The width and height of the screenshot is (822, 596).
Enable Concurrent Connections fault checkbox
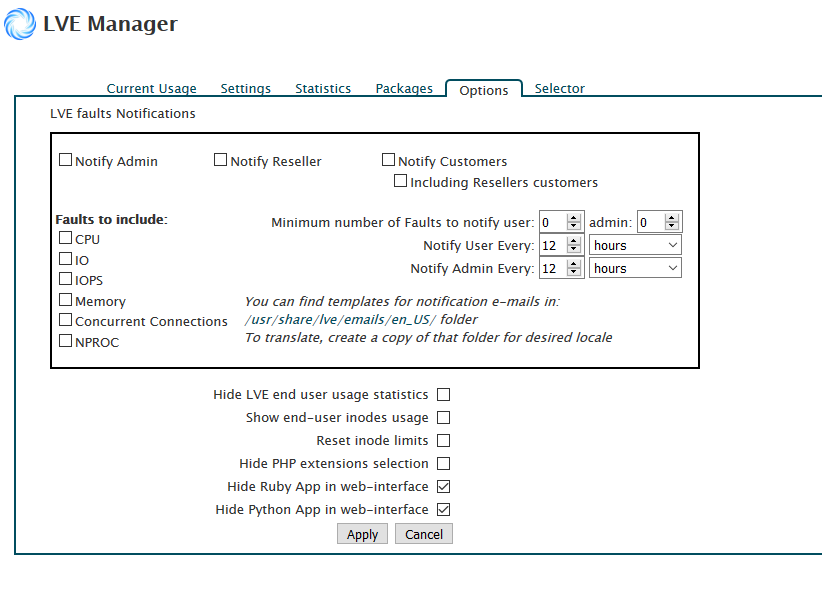coord(66,320)
